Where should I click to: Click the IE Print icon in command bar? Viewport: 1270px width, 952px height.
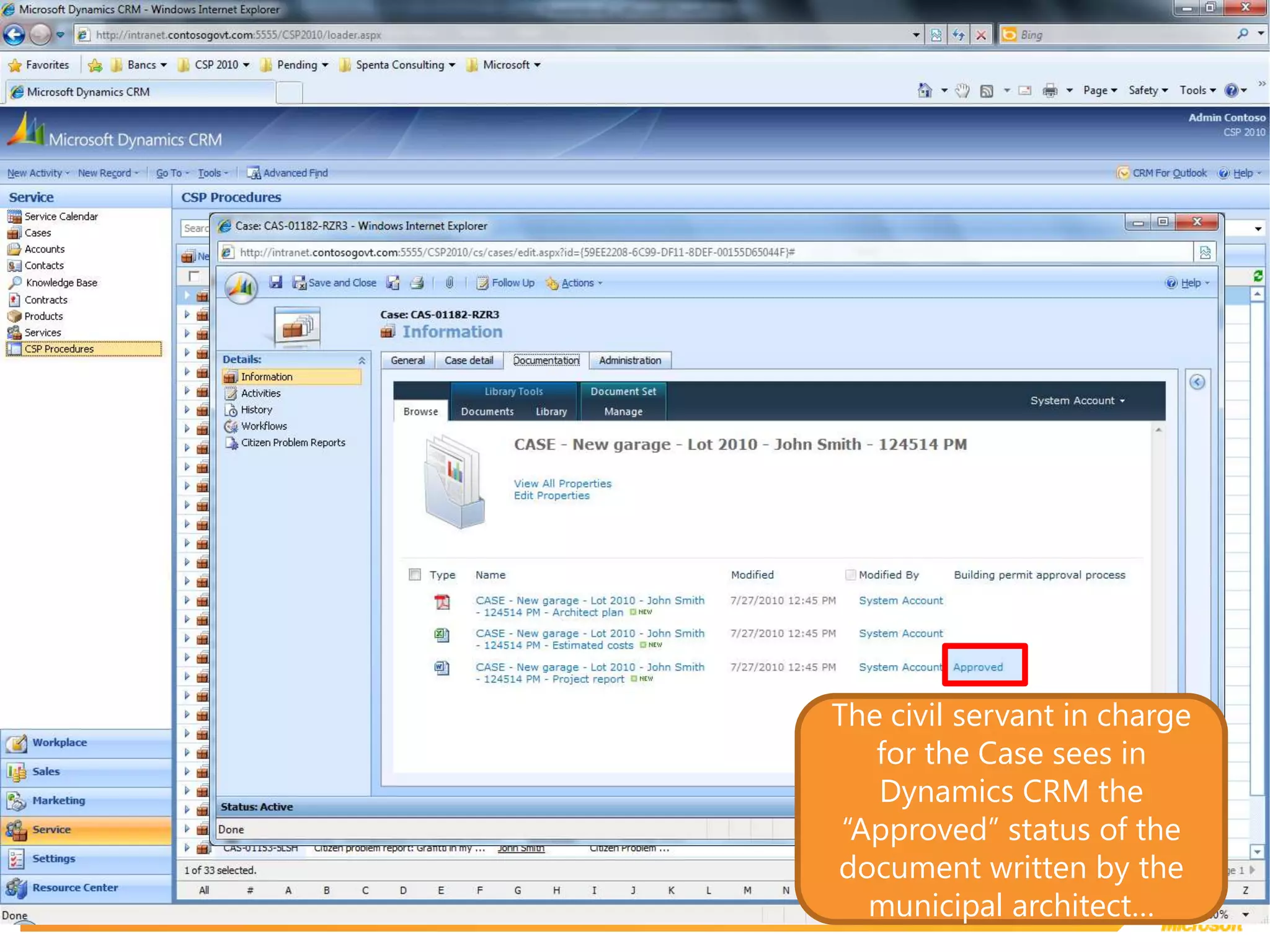point(1049,90)
